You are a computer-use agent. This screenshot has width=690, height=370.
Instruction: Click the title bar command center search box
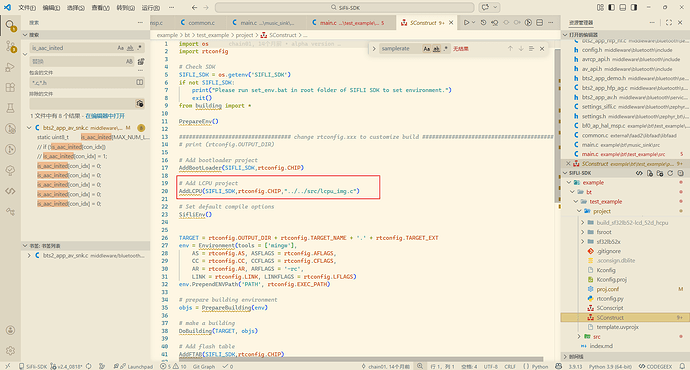(345, 7)
